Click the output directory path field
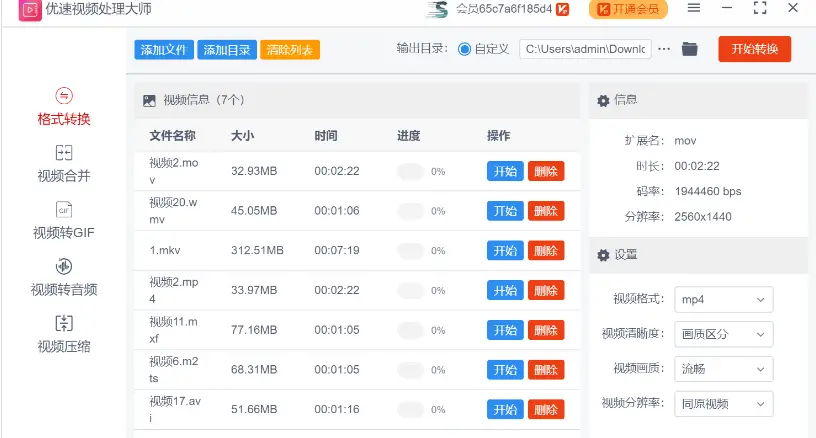The image size is (816, 438). (585, 49)
